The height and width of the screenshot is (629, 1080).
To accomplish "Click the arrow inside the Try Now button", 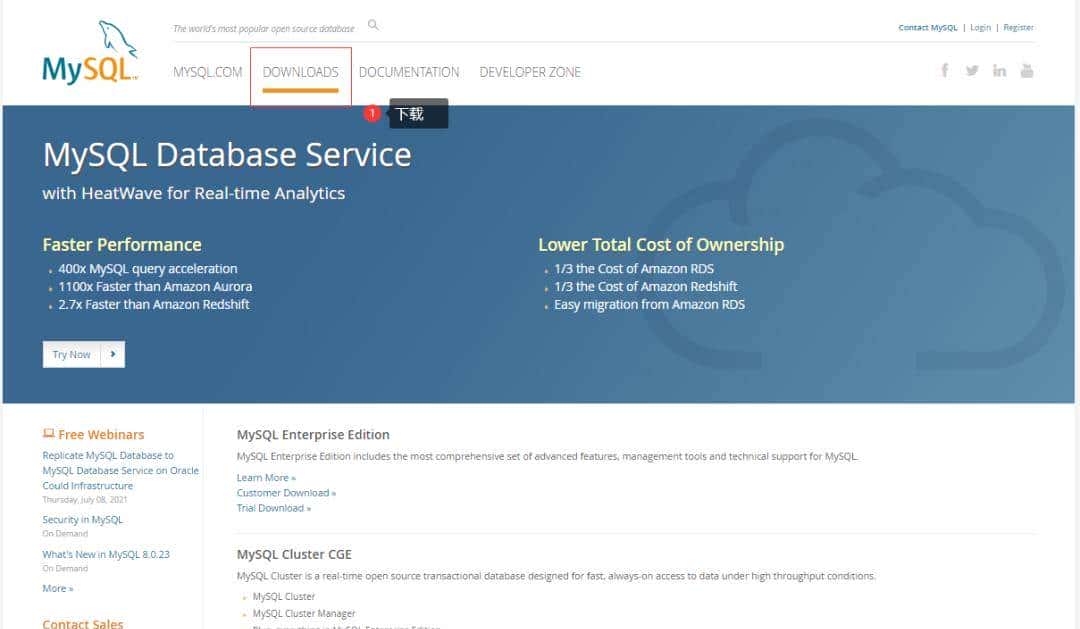I will pyautogui.click(x=115, y=354).
